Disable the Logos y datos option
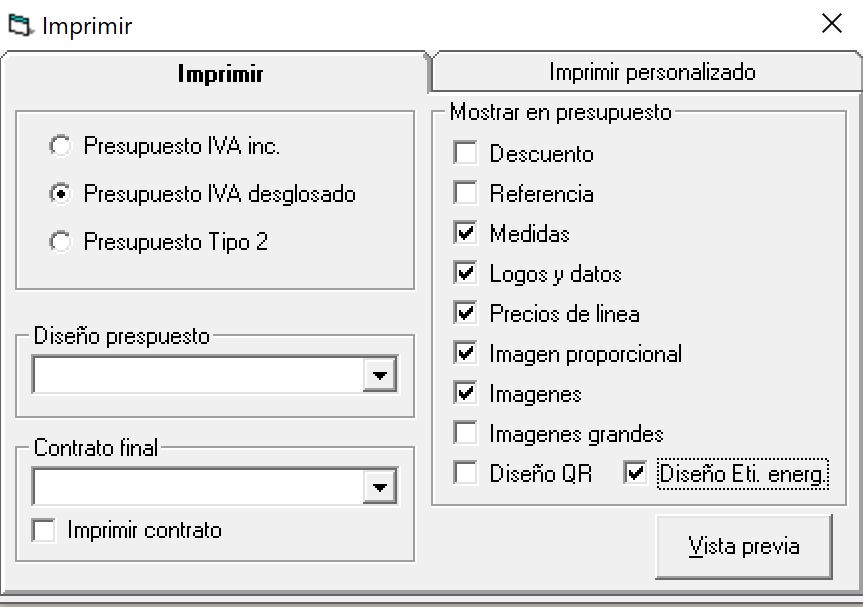This screenshot has width=863, height=607. 465,273
